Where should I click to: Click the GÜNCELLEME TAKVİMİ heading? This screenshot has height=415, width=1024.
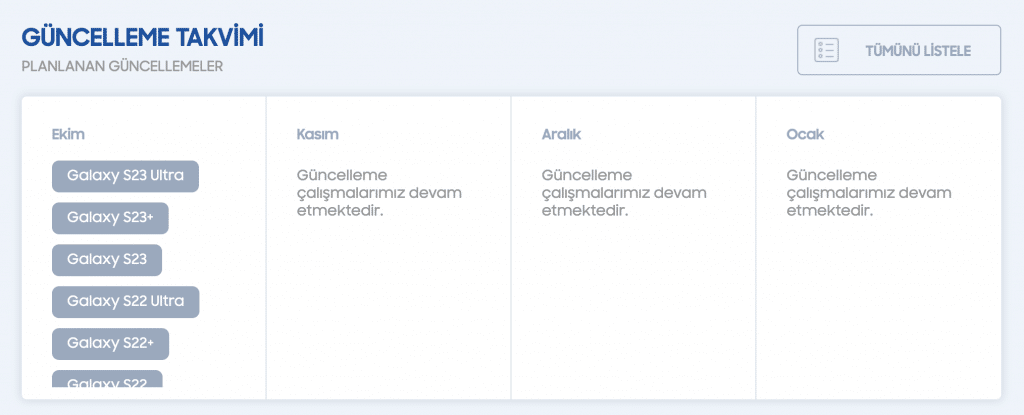142,38
